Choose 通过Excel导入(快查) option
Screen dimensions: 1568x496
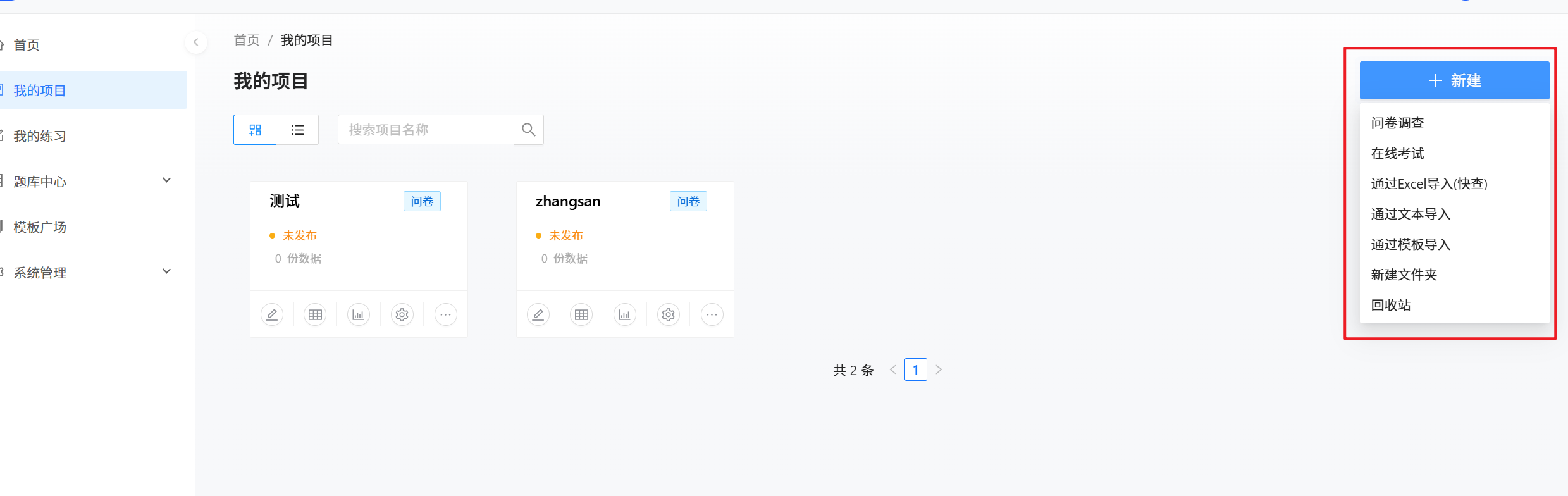[1455, 183]
